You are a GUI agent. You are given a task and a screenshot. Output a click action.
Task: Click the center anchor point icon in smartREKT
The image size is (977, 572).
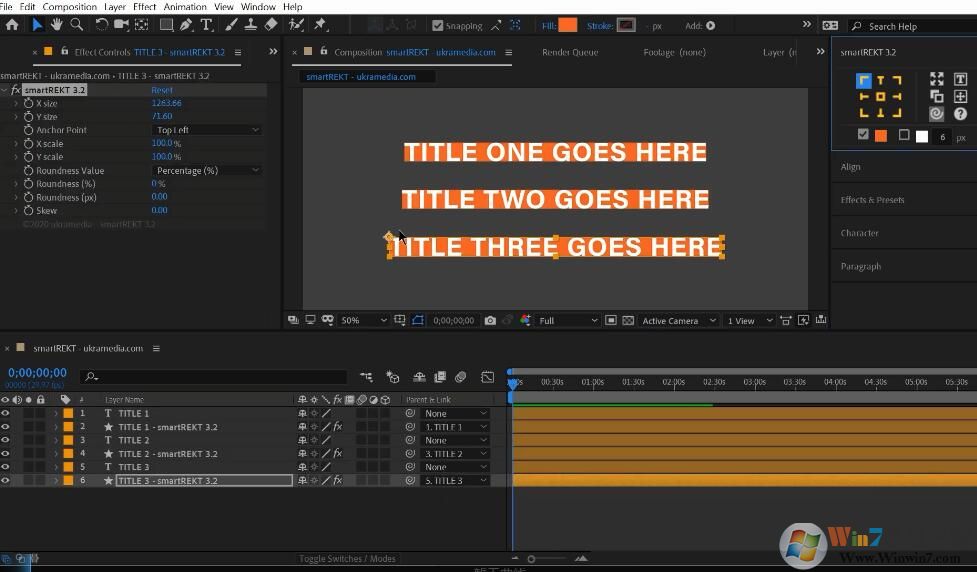pyautogui.click(x=880, y=97)
